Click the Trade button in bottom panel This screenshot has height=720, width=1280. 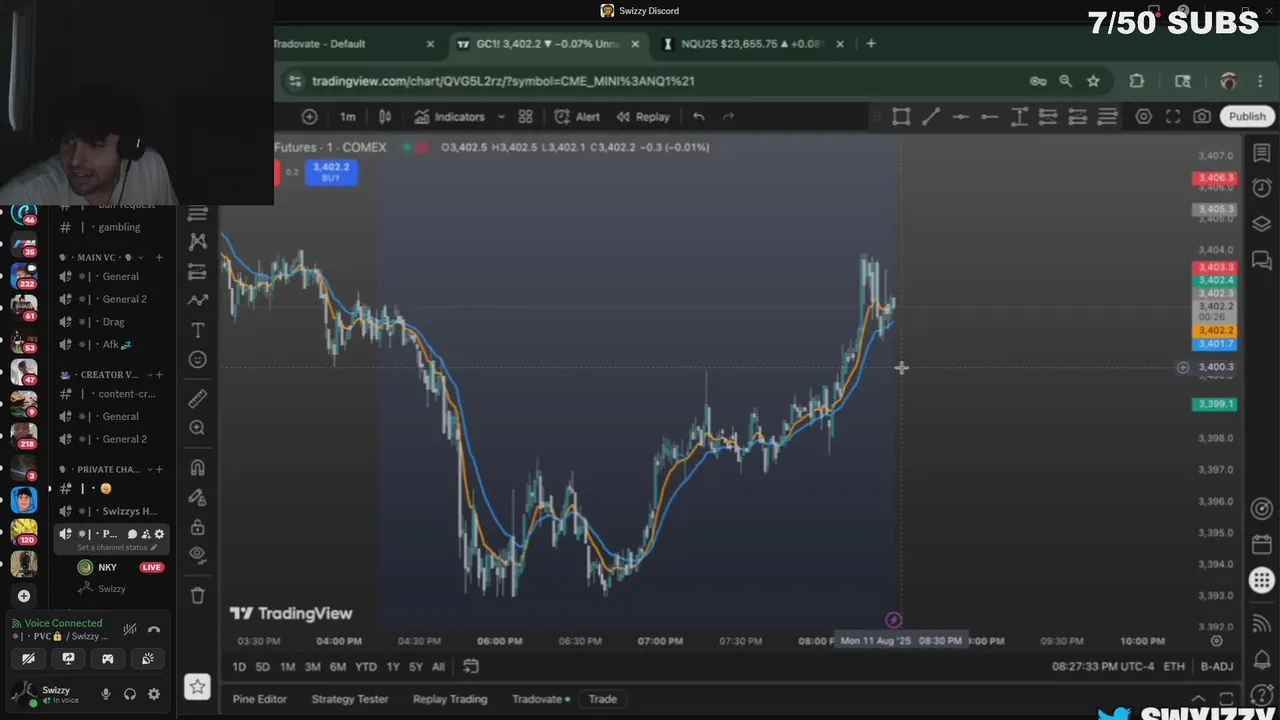click(603, 699)
